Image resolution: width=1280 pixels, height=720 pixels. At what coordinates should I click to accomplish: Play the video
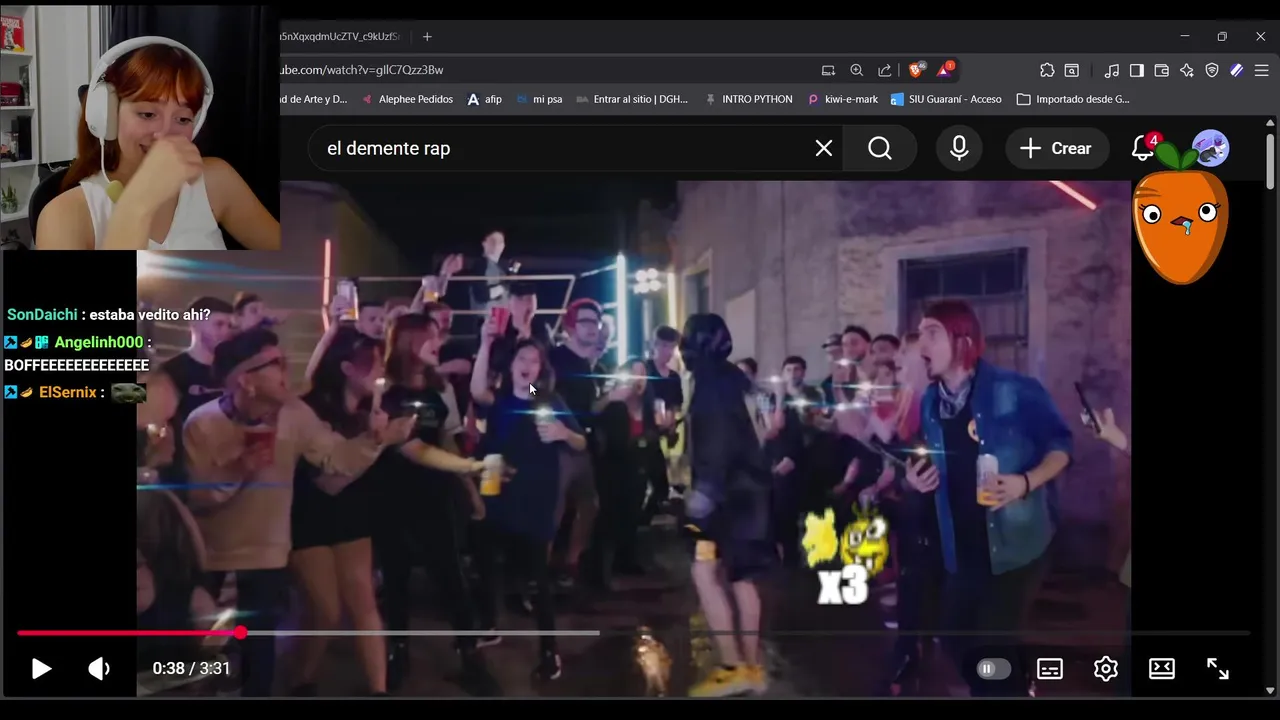(41, 668)
